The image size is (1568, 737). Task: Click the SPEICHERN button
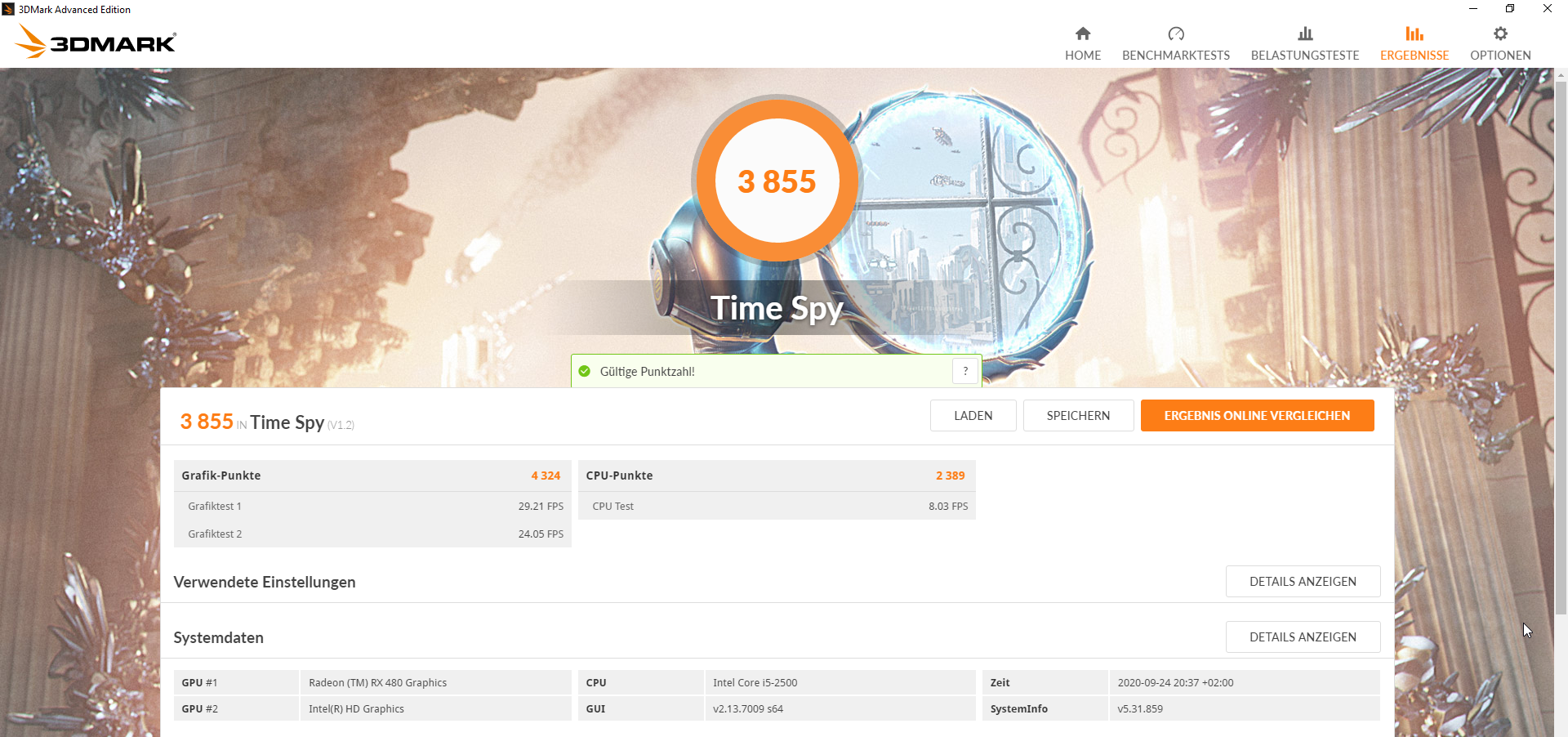click(1078, 415)
